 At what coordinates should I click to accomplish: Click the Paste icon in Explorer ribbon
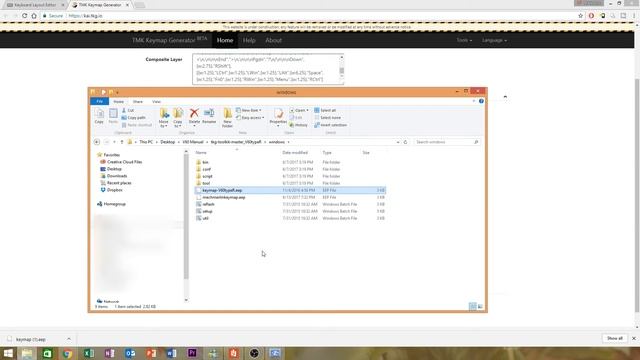click(x=113, y=116)
